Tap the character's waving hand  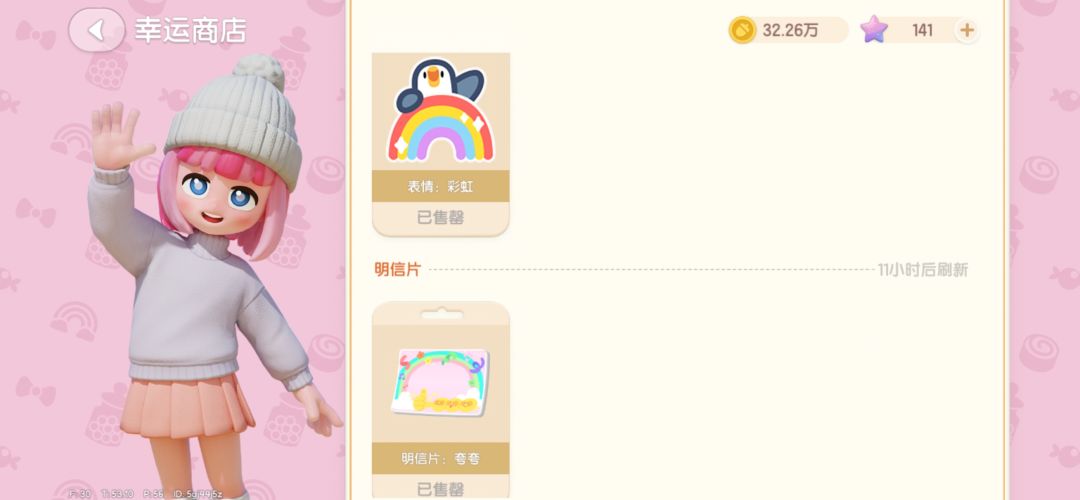click(116, 136)
